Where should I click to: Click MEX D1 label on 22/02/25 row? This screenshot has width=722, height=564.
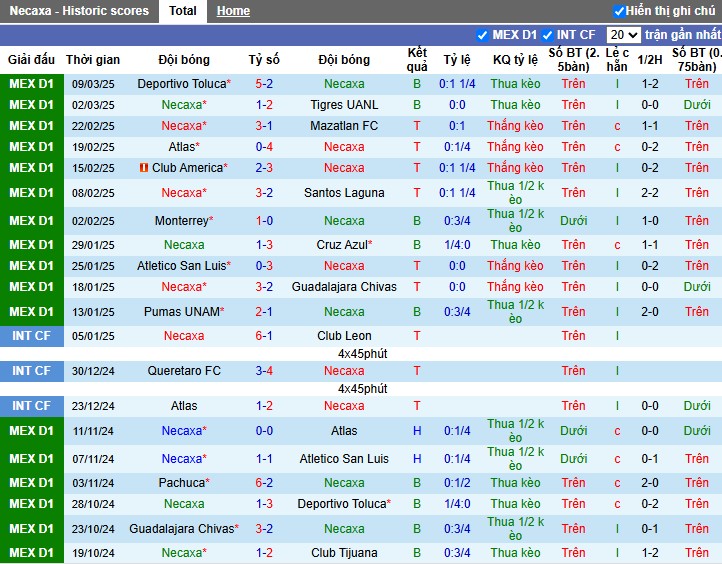click(31, 126)
